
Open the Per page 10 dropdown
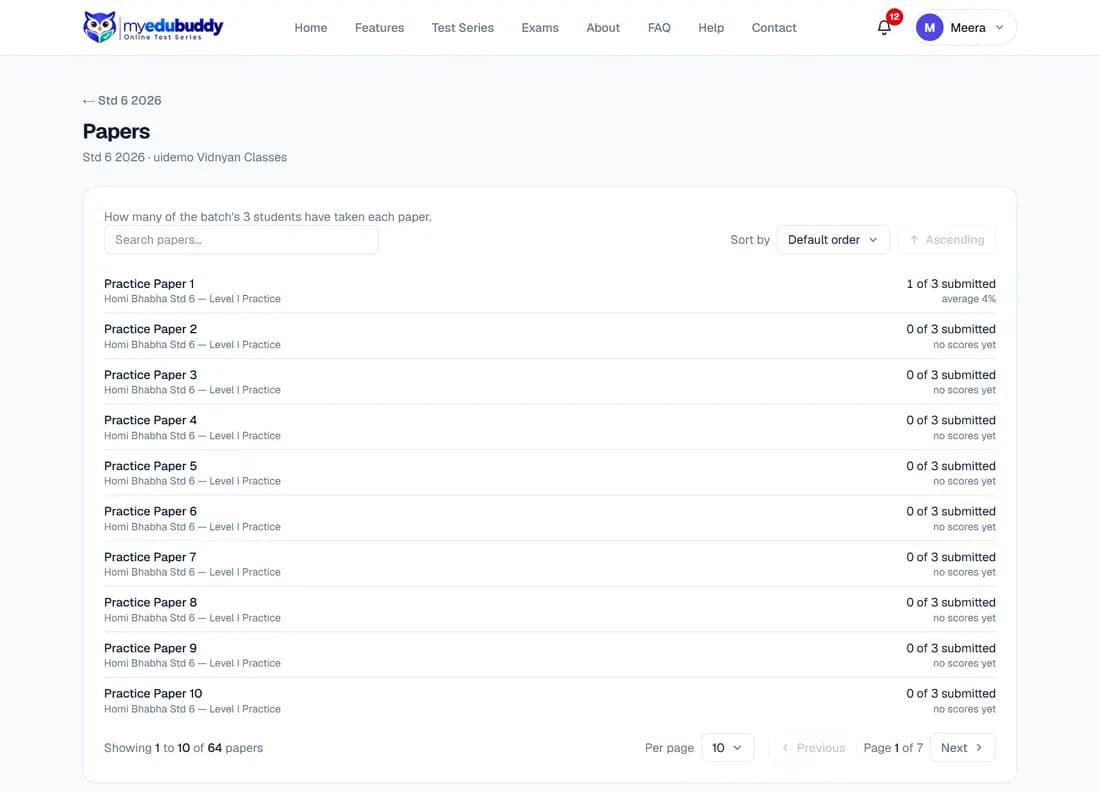pyautogui.click(x=727, y=747)
